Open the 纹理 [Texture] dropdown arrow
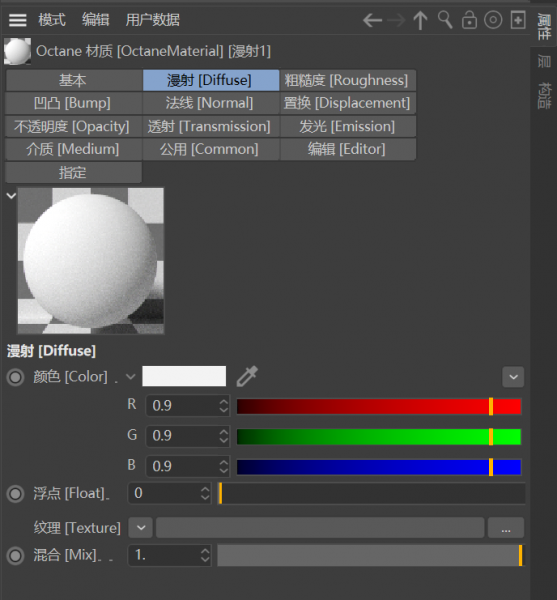Image resolution: width=557 pixels, height=600 pixels. [140, 528]
